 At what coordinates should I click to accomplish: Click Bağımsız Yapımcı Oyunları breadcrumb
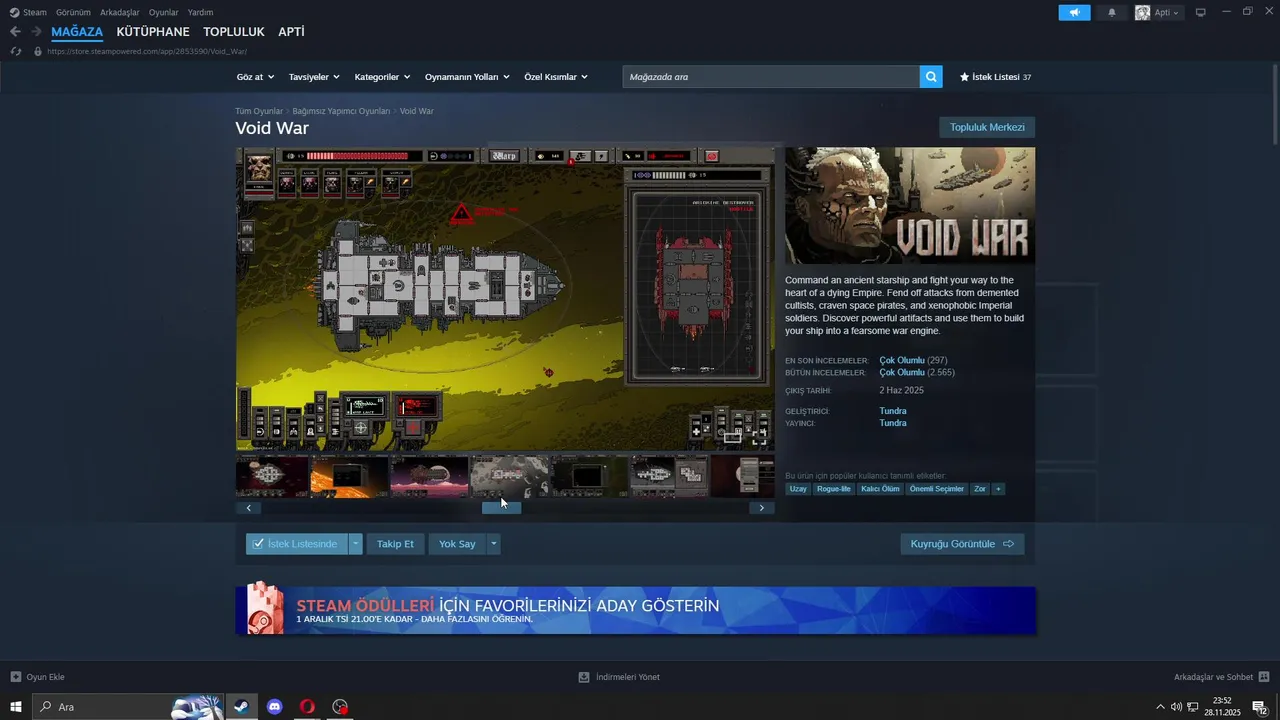tap(341, 111)
